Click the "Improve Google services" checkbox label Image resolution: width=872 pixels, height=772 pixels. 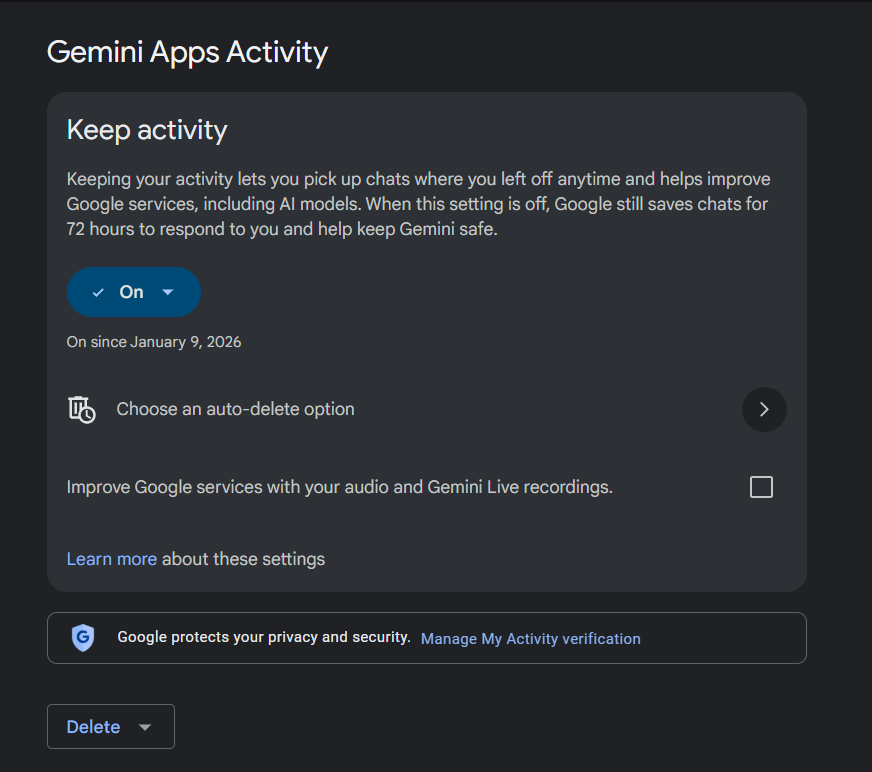[339, 487]
